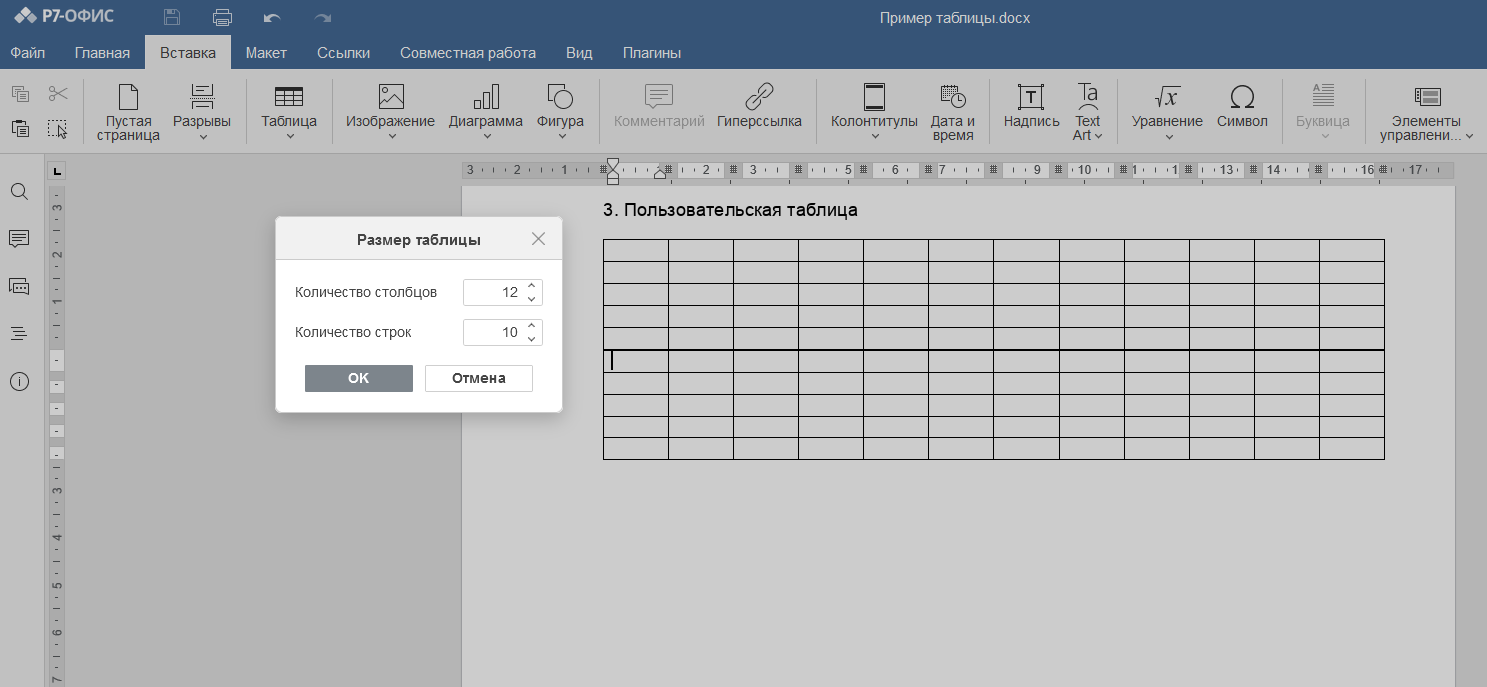
Task: Insert Дата и время
Action: click(953, 112)
